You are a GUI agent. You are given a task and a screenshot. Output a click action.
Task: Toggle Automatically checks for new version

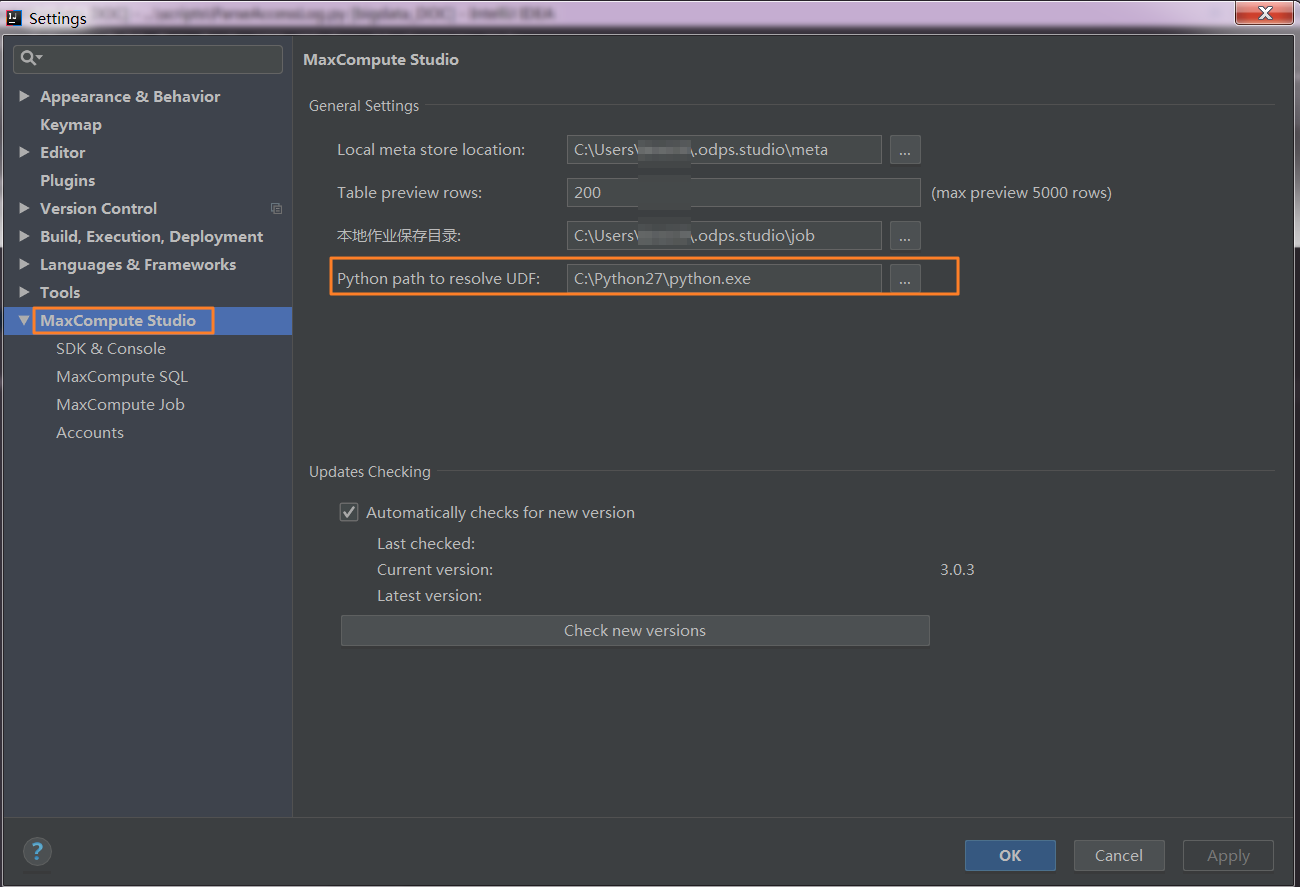pos(349,512)
